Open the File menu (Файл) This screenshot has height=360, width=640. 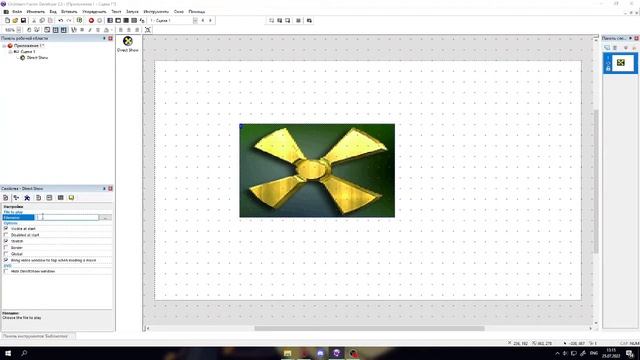[17, 12]
